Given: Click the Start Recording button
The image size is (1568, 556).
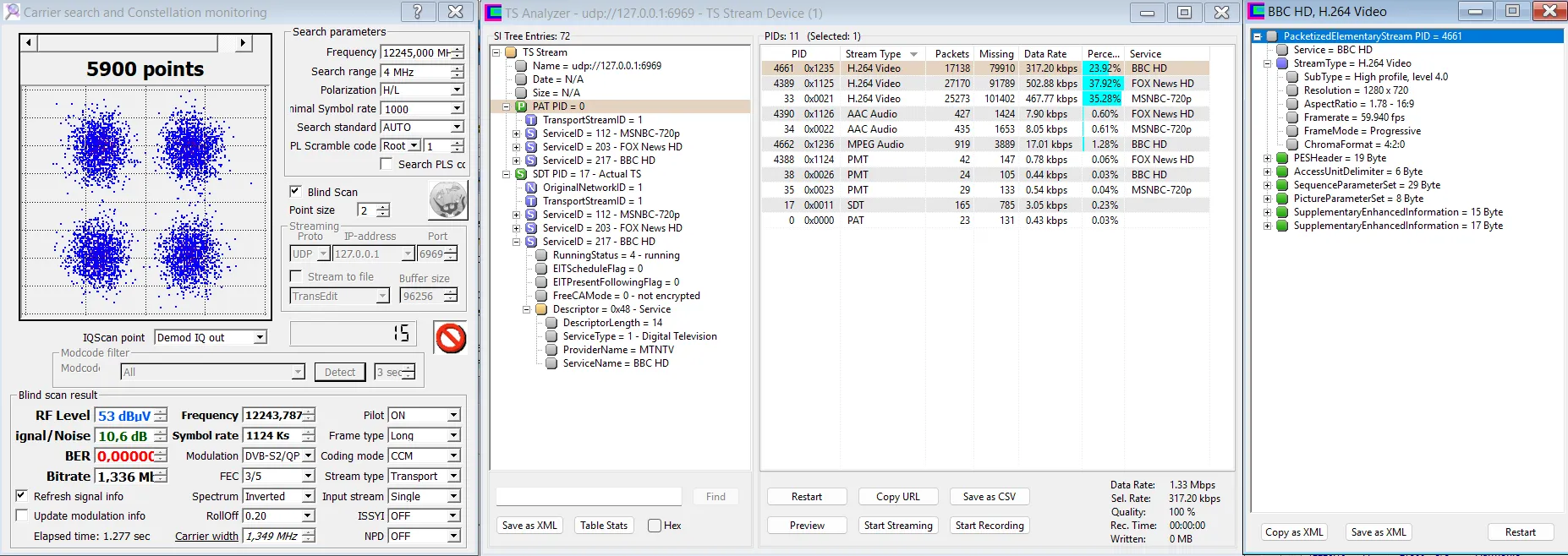Looking at the screenshot, I should click(989, 526).
